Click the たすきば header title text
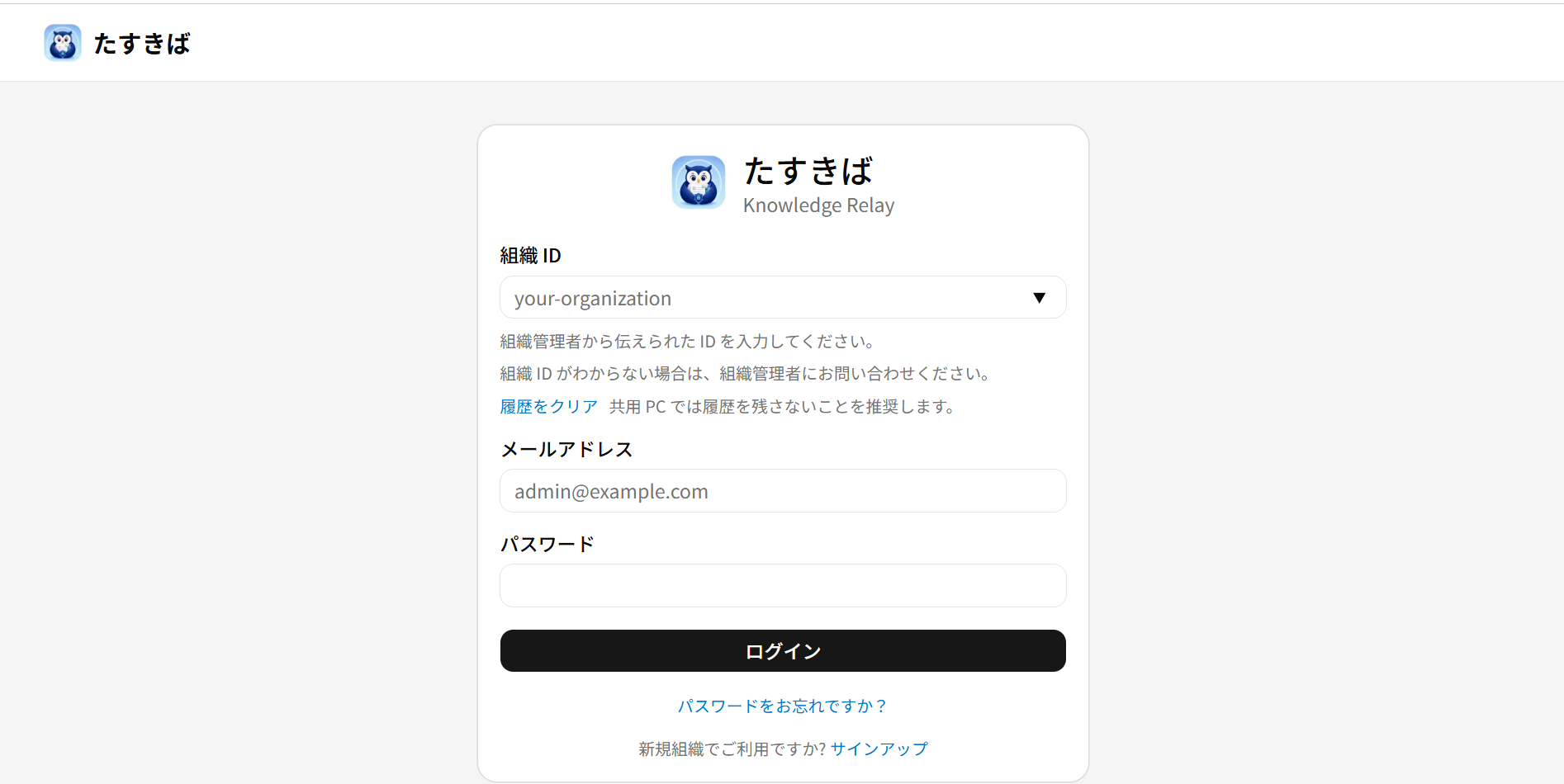Image resolution: width=1564 pixels, height=784 pixels. click(142, 44)
